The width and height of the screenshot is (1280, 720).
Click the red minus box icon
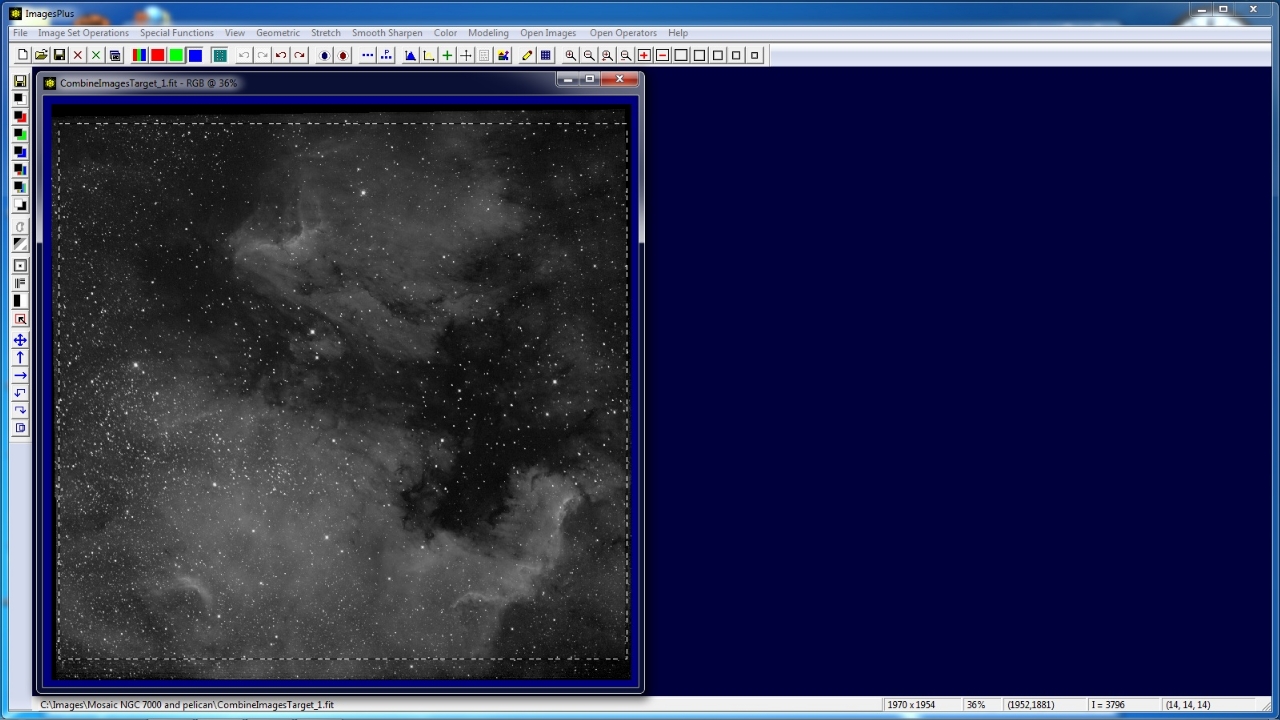(662, 55)
